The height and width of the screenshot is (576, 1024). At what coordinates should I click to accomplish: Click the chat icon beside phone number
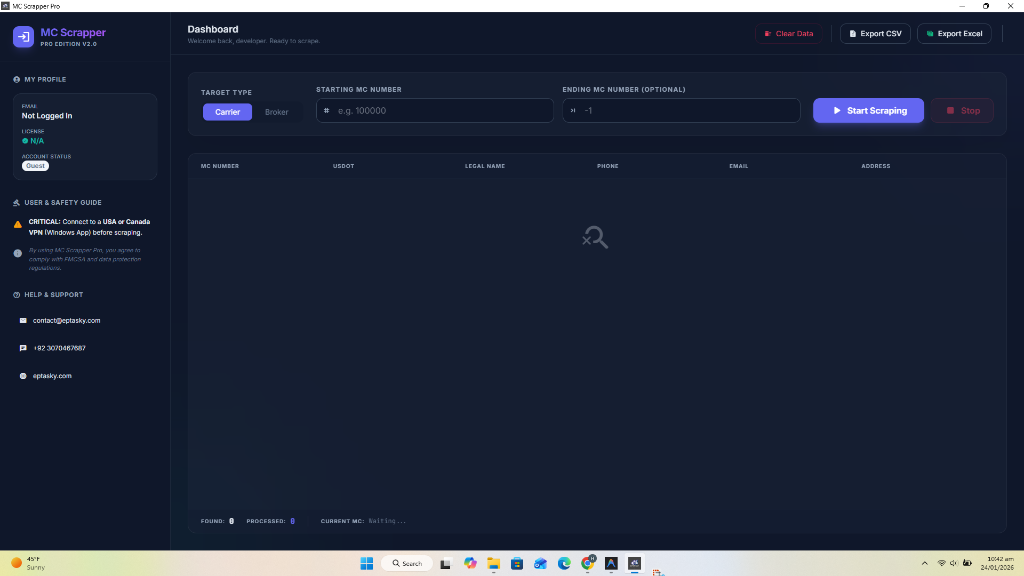(23, 348)
